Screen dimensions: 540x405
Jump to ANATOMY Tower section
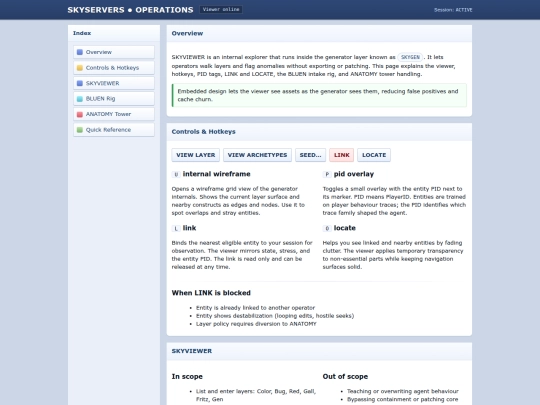click(x=114, y=114)
